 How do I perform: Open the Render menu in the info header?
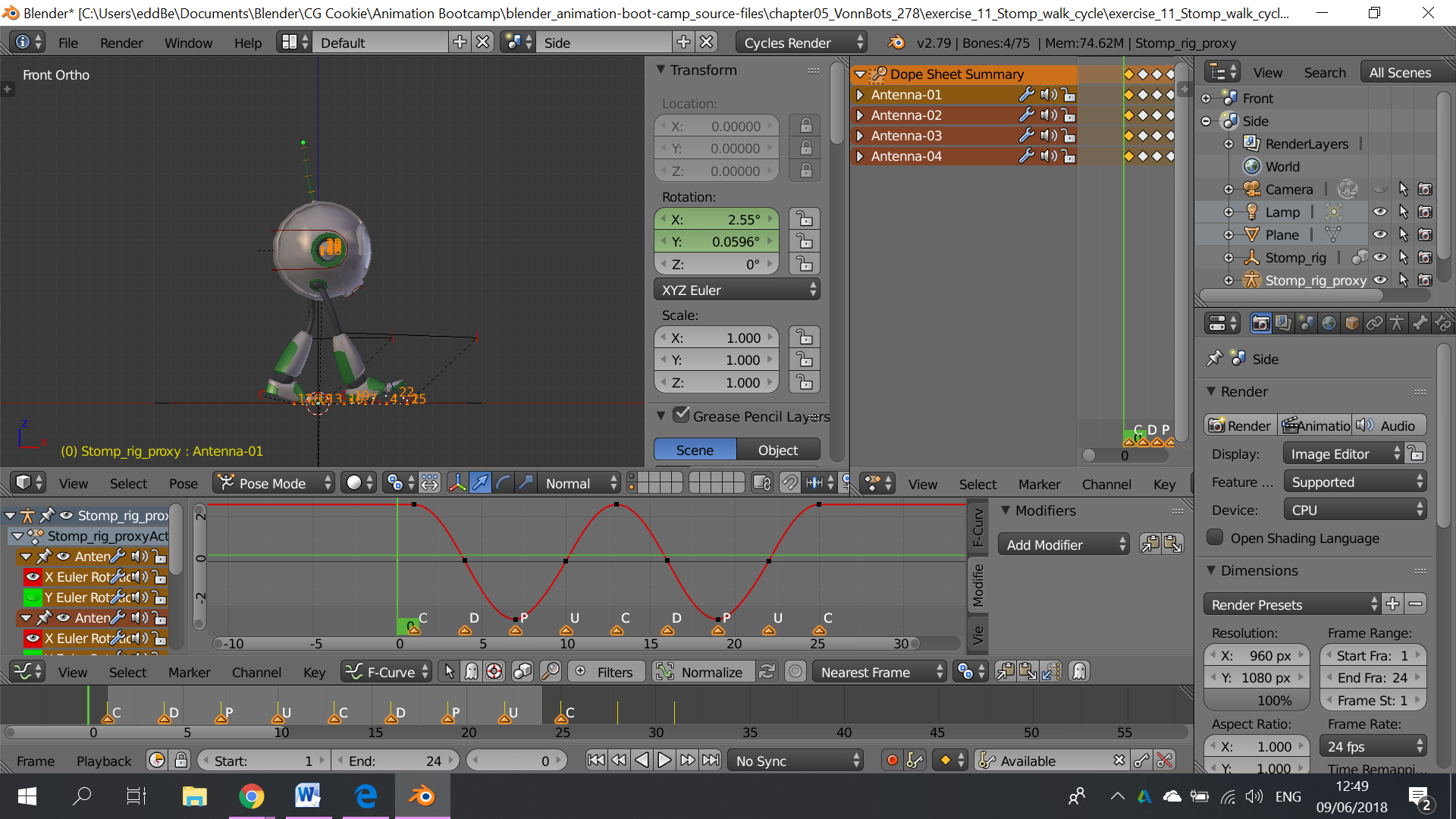tap(121, 42)
